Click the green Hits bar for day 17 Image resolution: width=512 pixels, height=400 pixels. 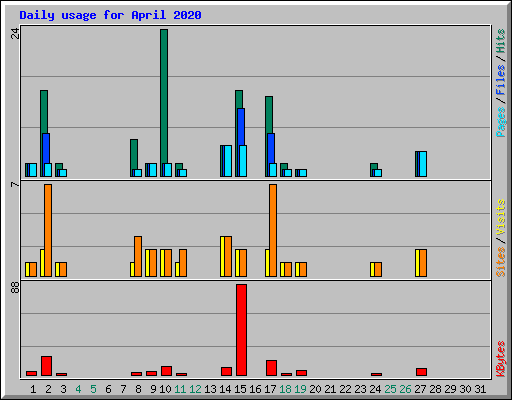[x=269, y=115]
